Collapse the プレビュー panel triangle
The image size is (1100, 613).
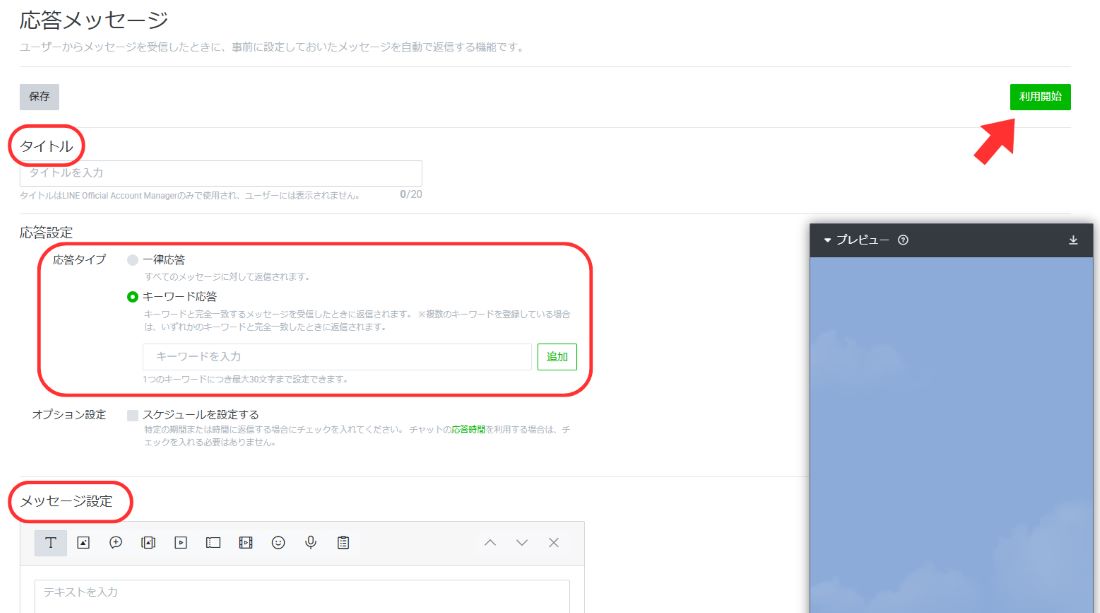coord(828,240)
